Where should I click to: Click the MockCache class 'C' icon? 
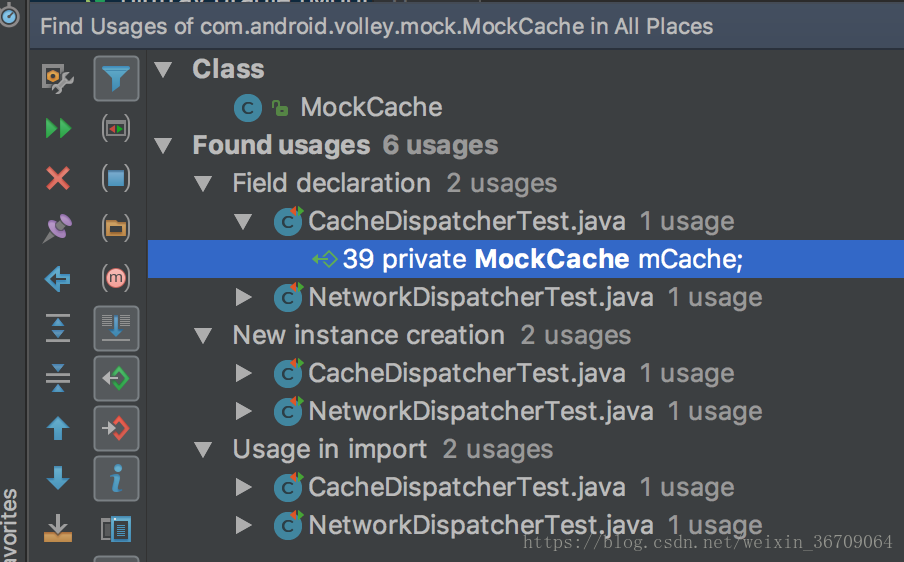point(248,108)
